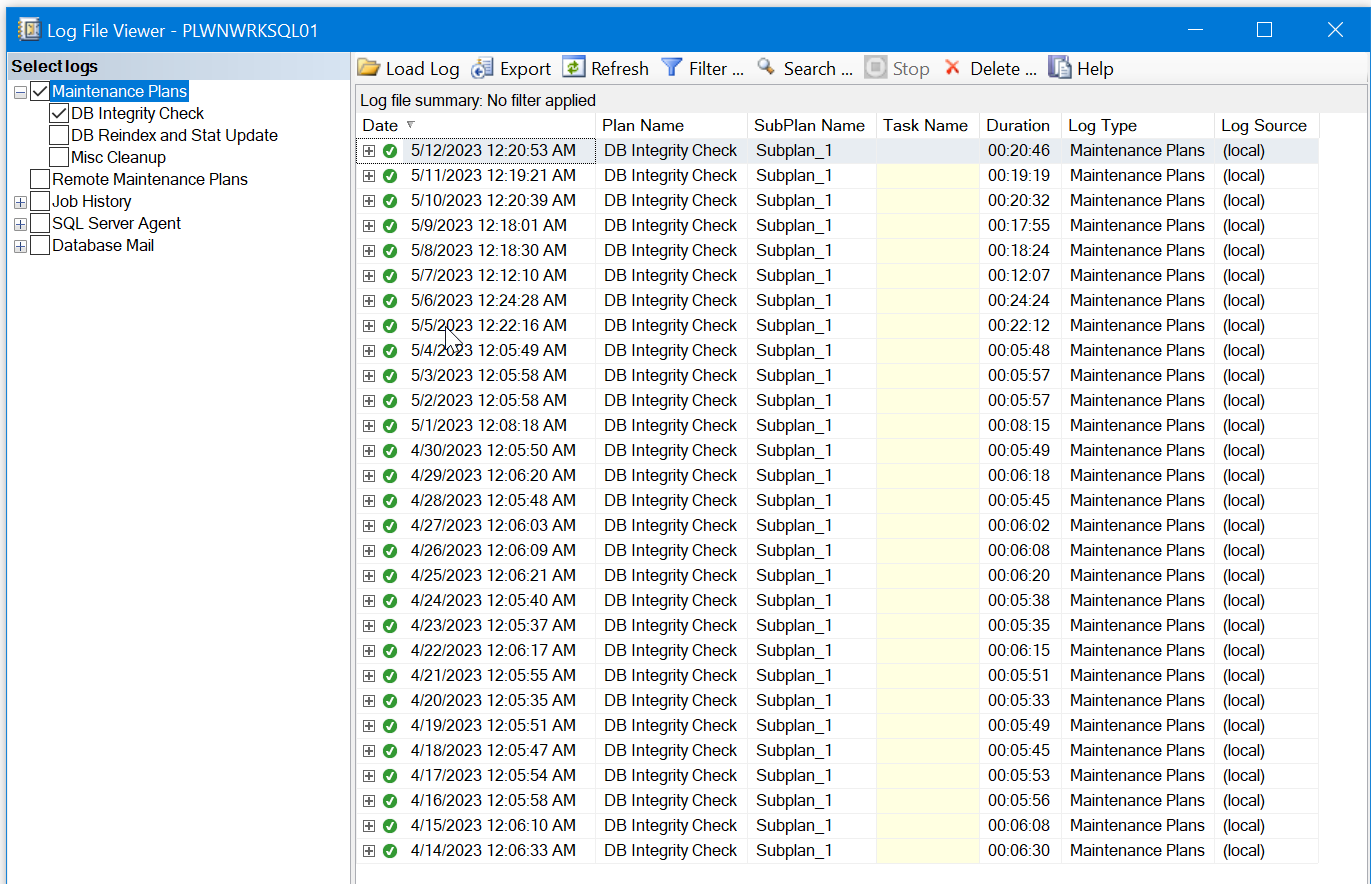1371x884 pixels.
Task: Click the Search magnifier icon
Action: coord(766,67)
